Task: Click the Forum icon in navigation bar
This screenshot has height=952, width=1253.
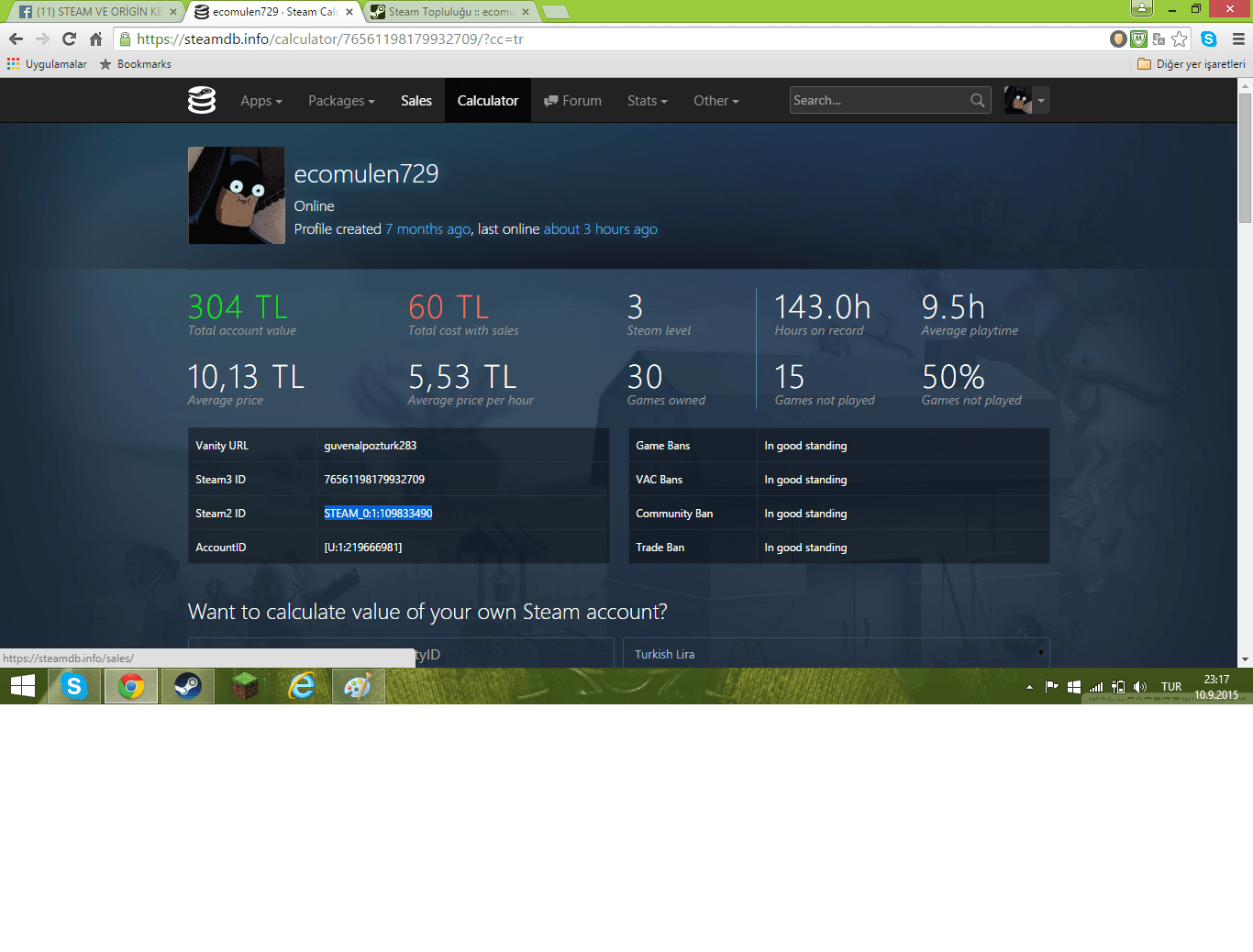Action: pyautogui.click(x=551, y=100)
